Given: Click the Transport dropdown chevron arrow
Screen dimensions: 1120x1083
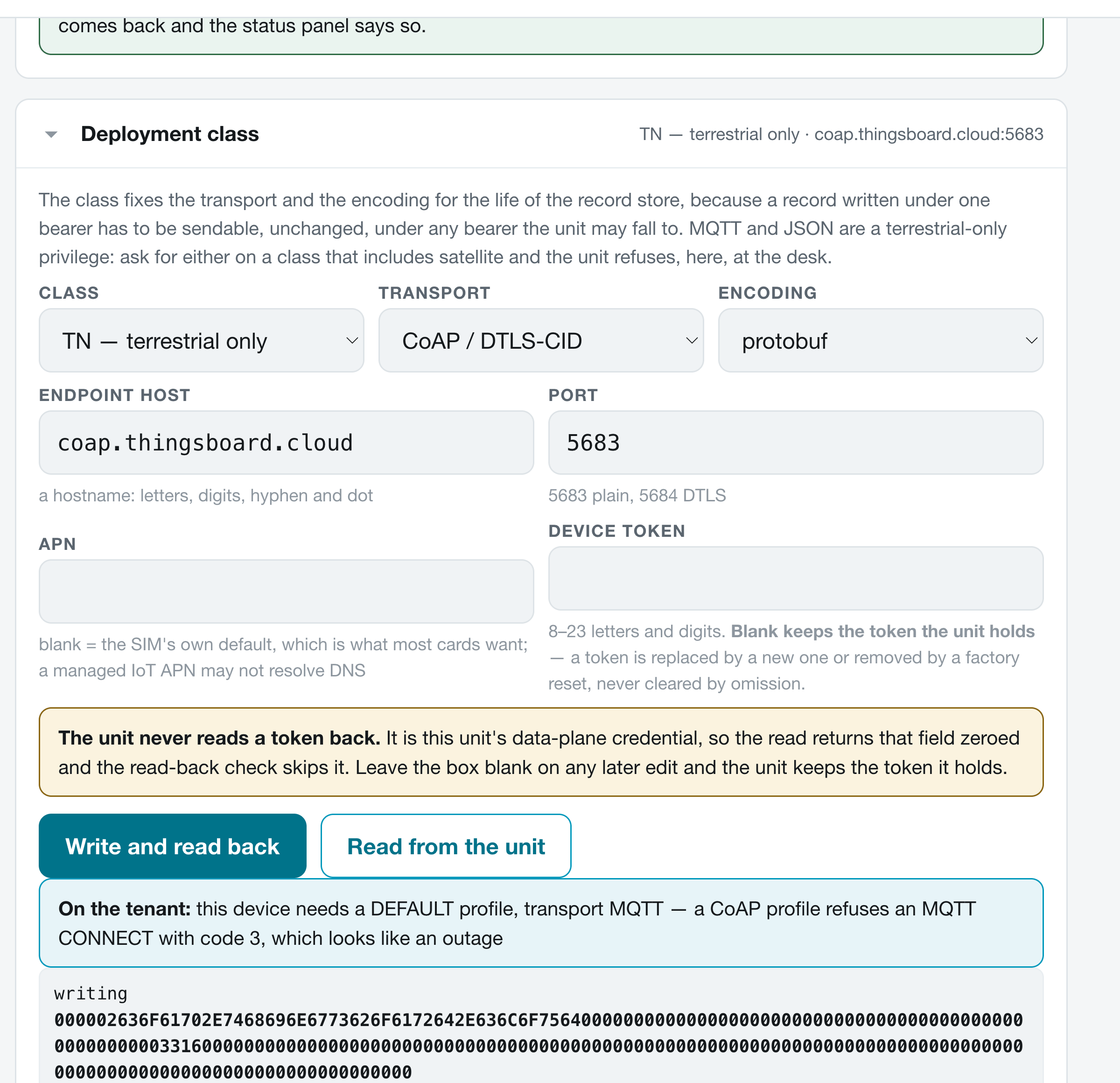Looking at the screenshot, I should (692, 341).
